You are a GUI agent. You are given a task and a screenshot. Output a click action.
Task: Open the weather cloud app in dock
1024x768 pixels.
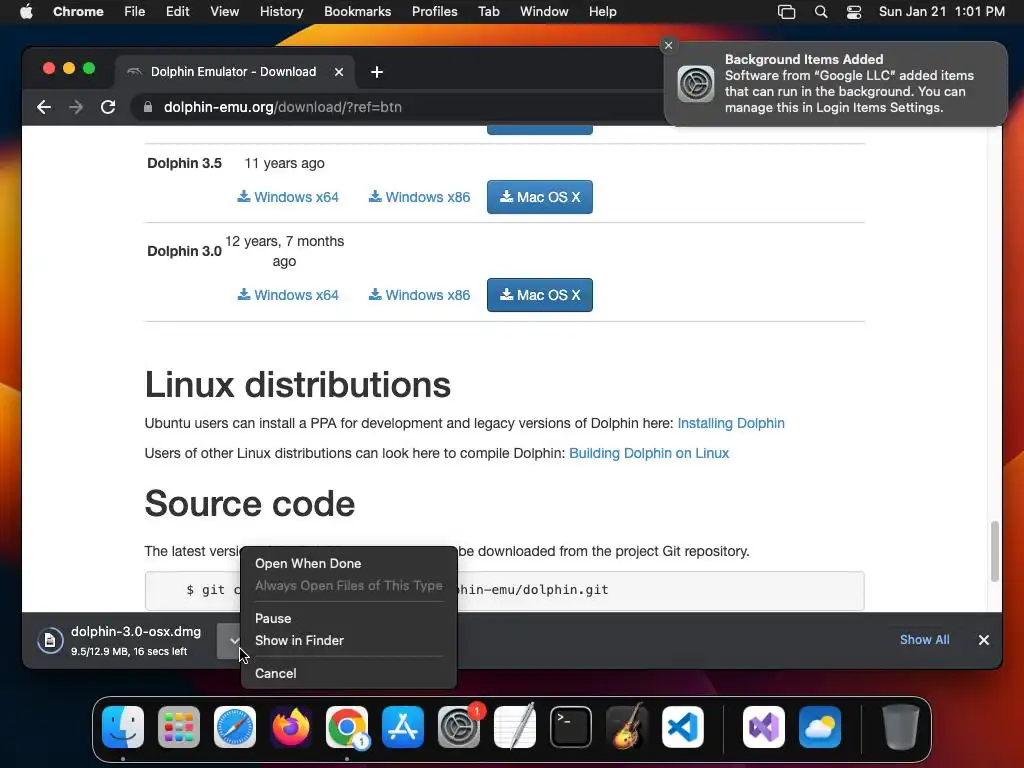click(820, 727)
